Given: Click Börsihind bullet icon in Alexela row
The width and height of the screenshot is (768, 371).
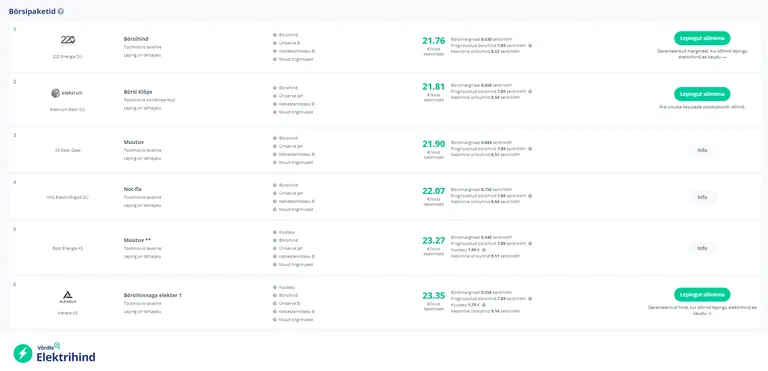Looking at the screenshot, I should pyautogui.click(x=275, y=296).
